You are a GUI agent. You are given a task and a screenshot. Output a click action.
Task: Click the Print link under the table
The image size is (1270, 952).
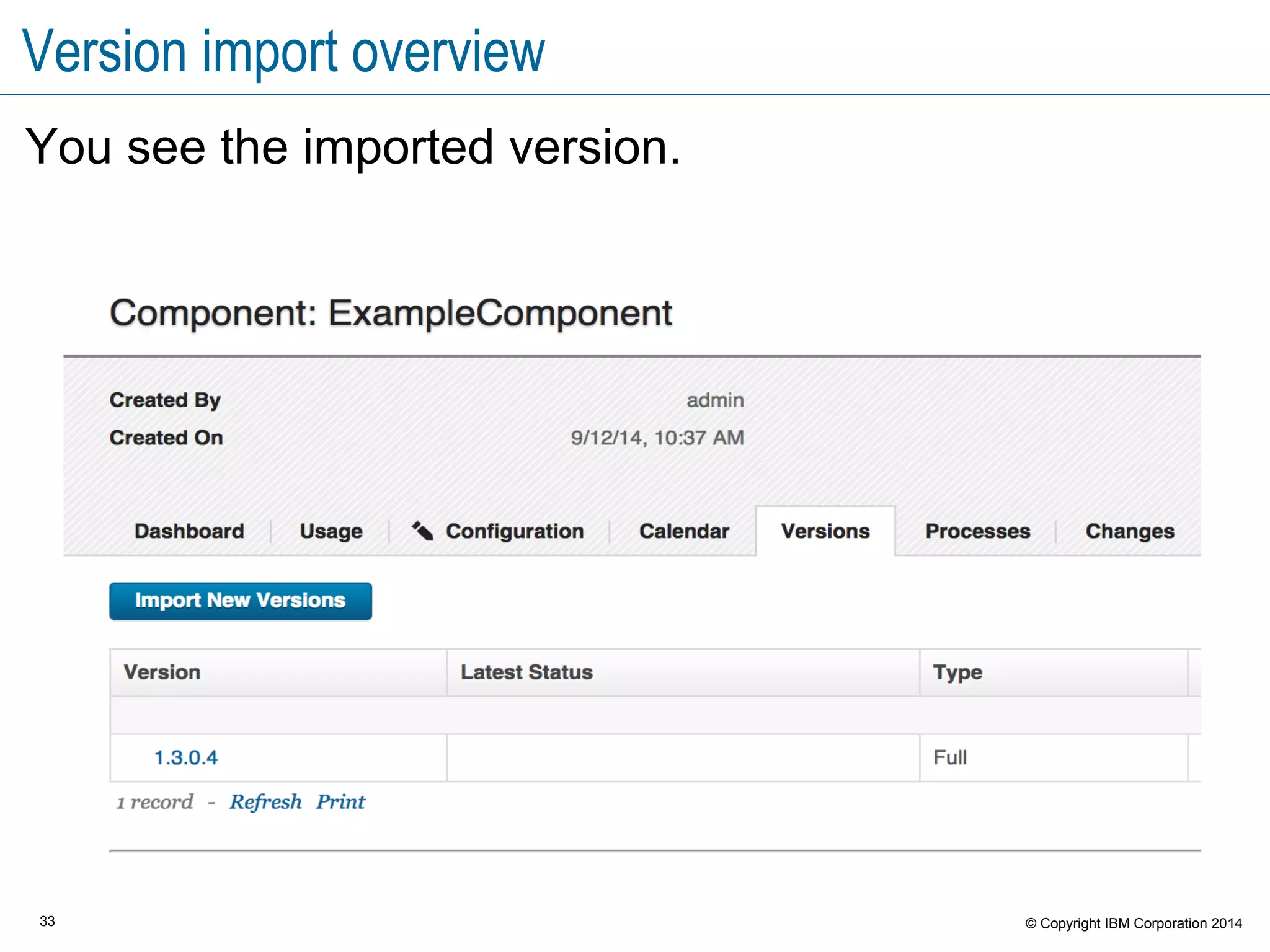click(x=340, y=802)
